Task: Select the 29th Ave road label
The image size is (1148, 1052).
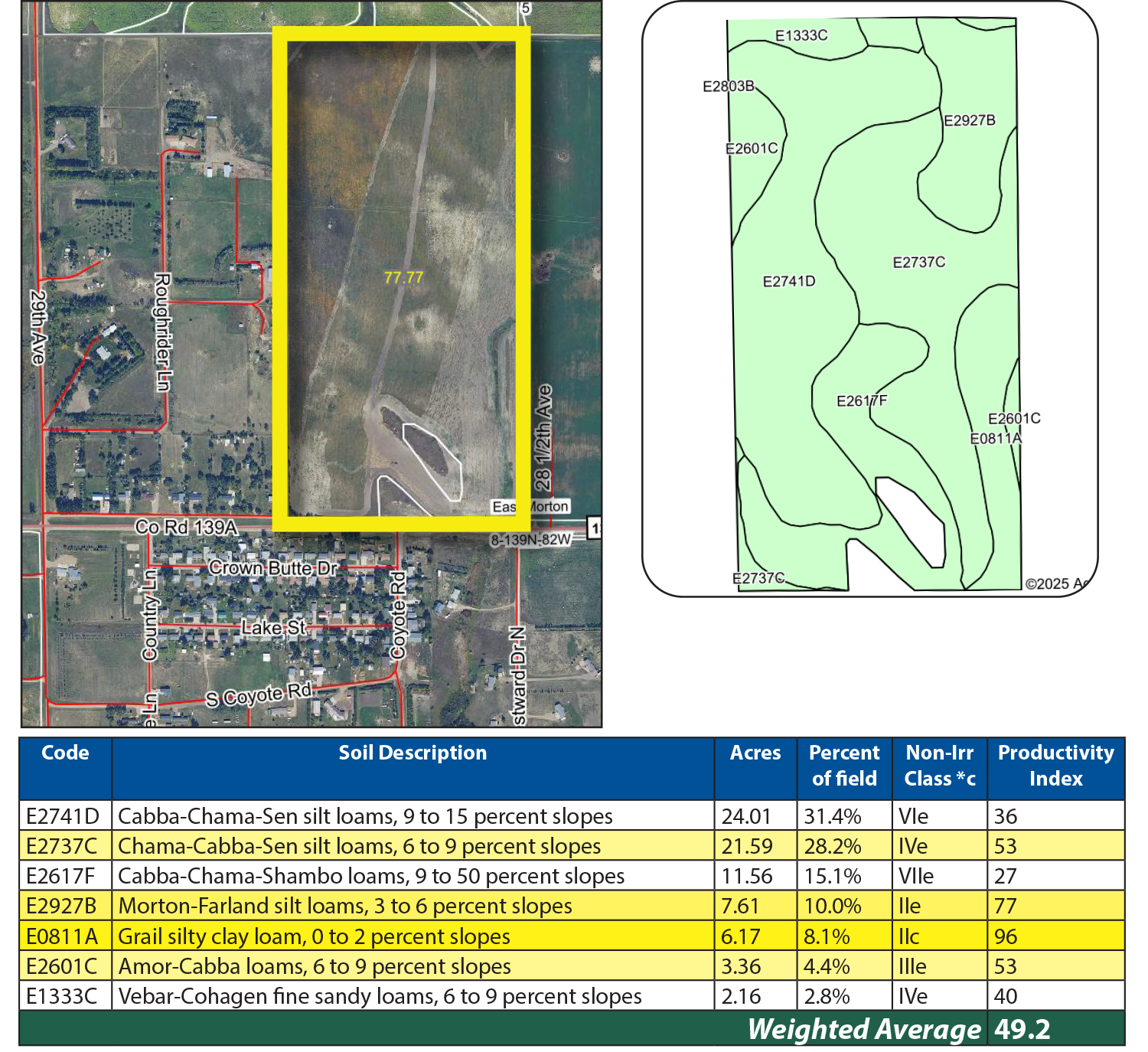Action: tap(38, 326)
